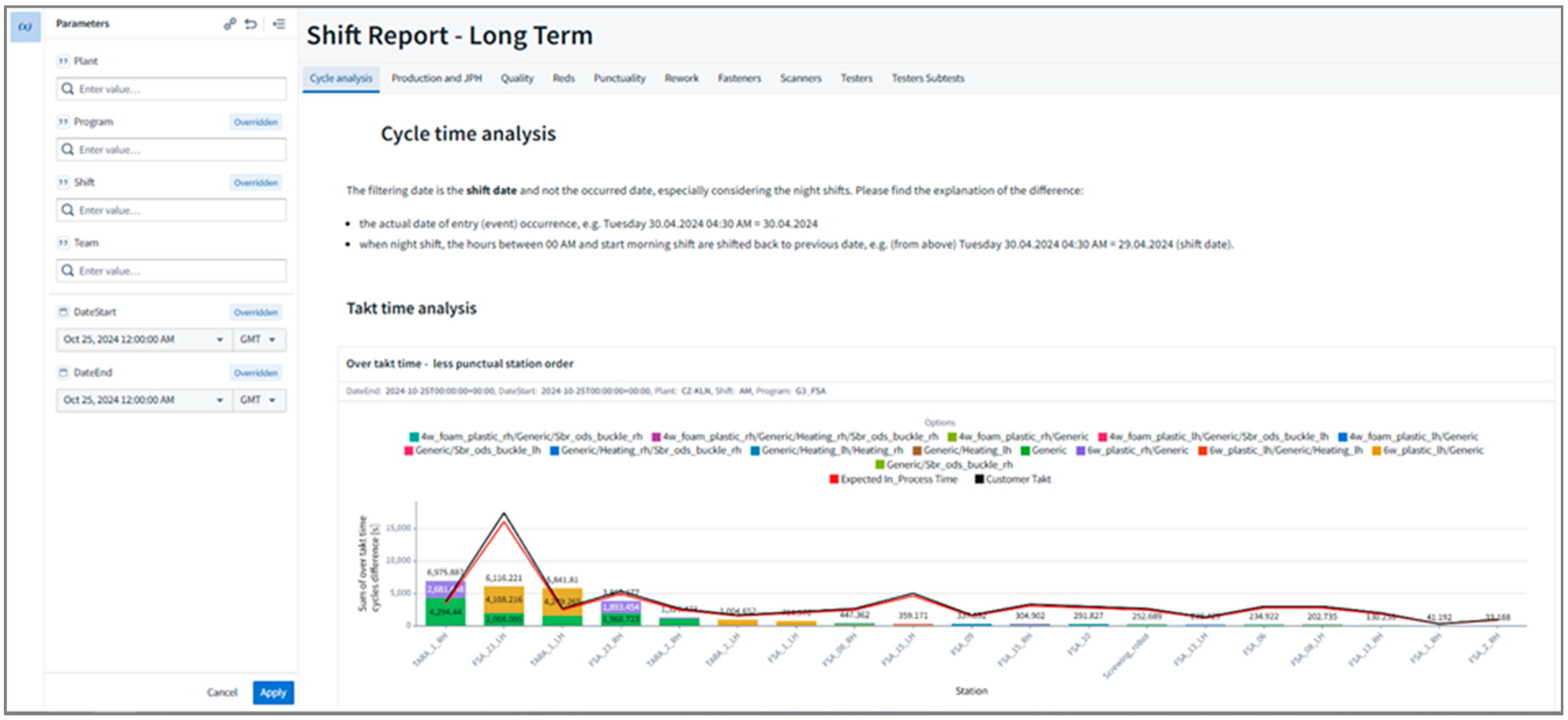Image resolution: width=1568 pixels, height=720 pixels.
Task: Toggle the Expected In_Process Time legend item
Action: point(892,479)
